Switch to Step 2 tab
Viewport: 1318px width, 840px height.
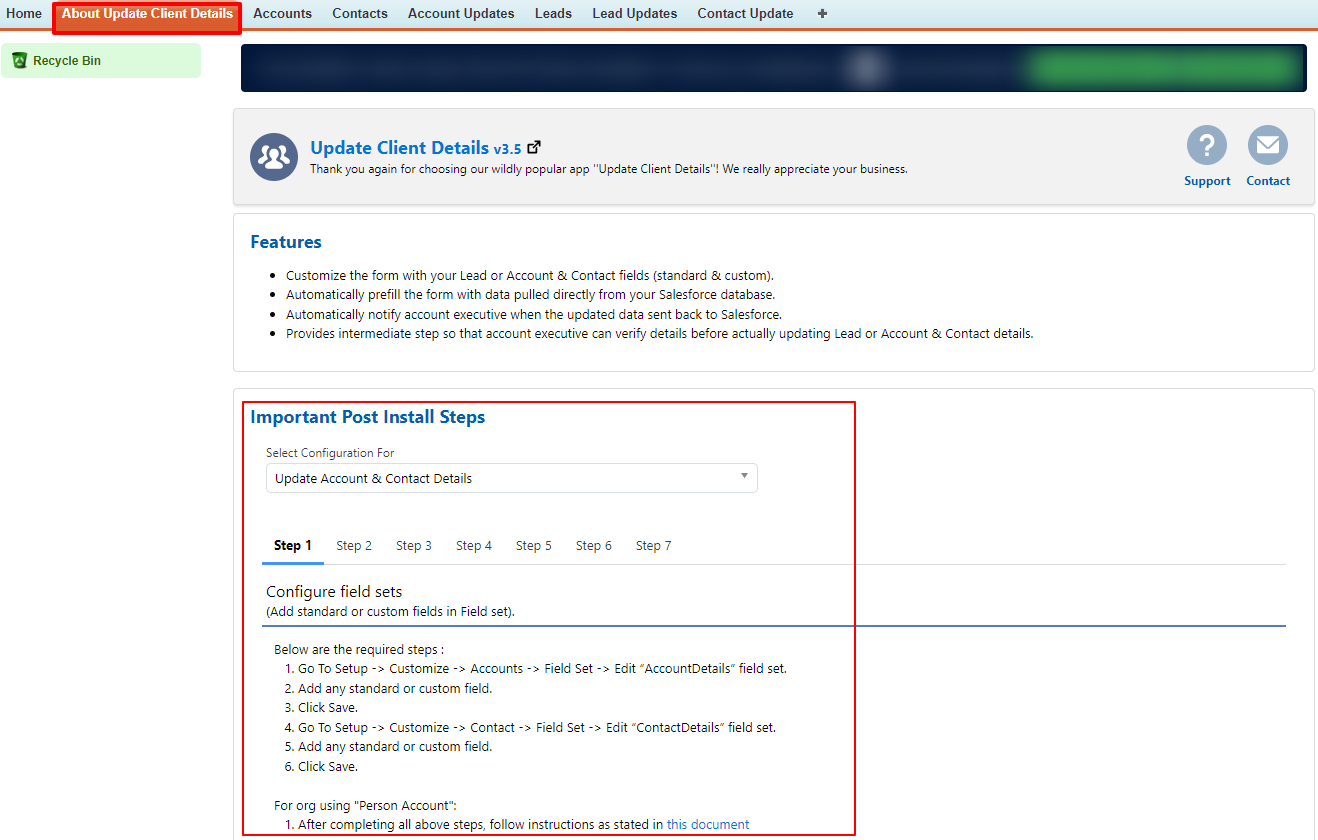[354, 546]
